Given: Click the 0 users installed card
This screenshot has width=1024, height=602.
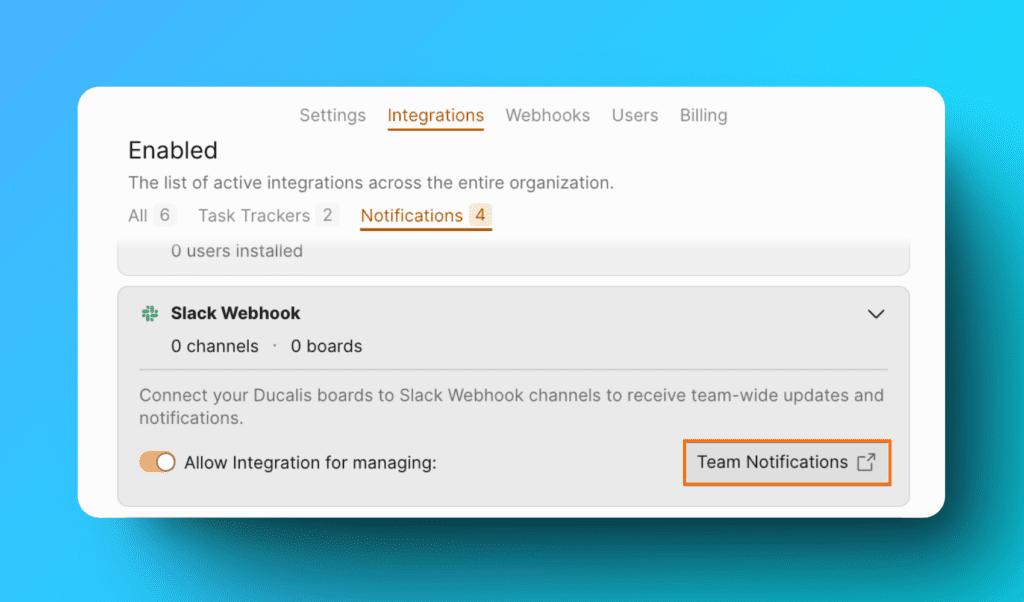Looking at the screenshot, I should (x=236, y=252).
